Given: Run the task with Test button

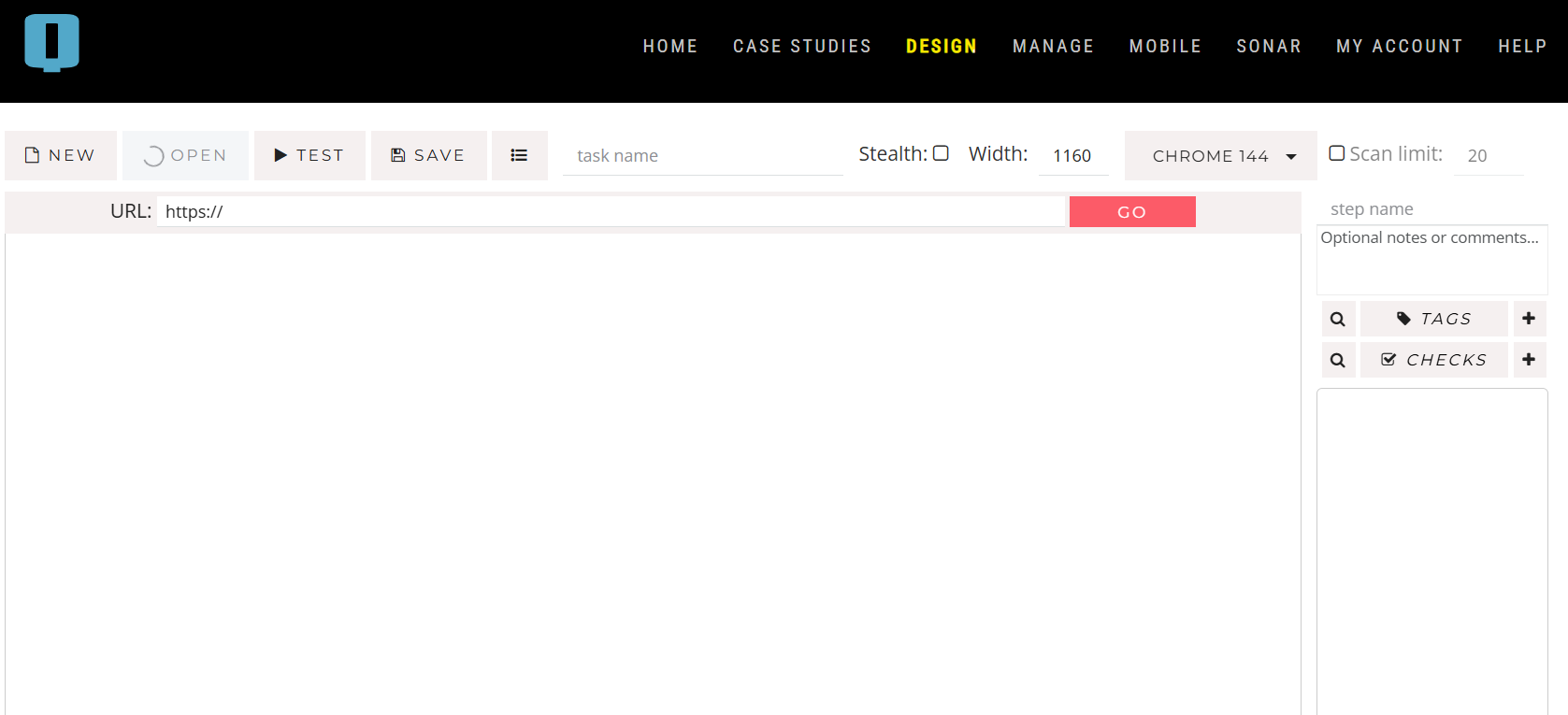Looking at the screenshot, I should click(x=309, y=155).
